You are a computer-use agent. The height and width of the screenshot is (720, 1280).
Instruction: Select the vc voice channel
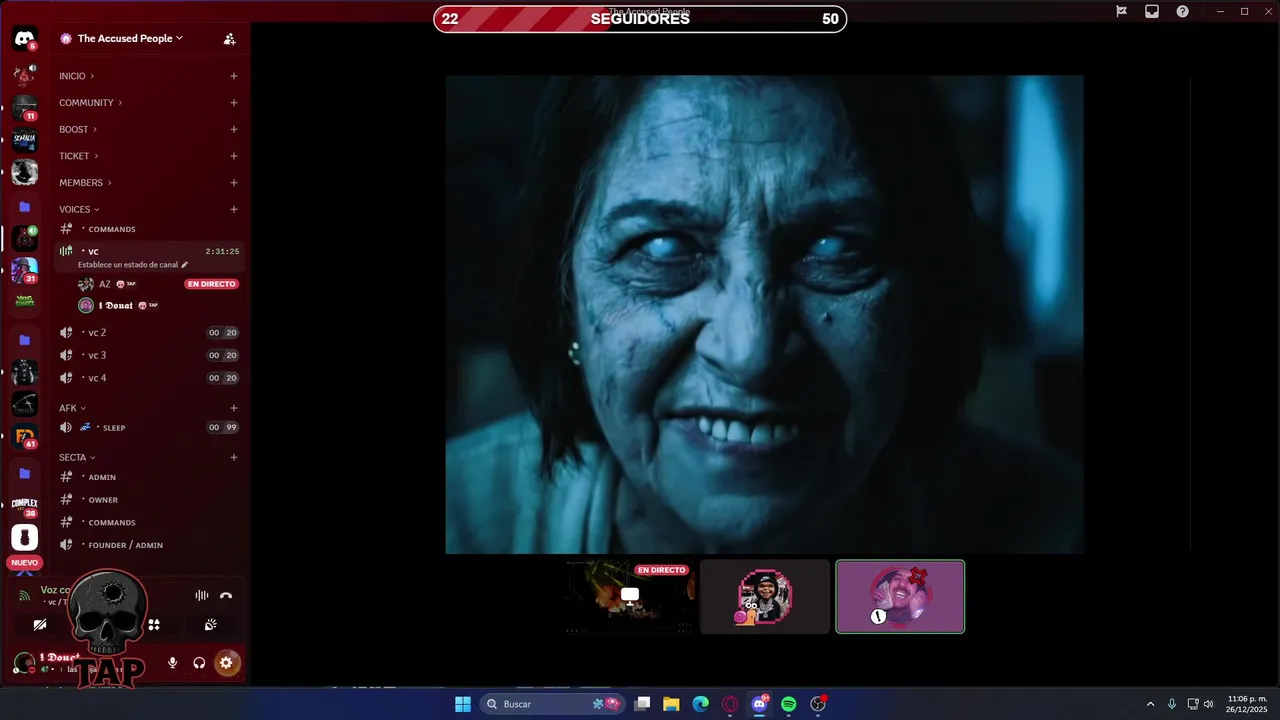149,251
